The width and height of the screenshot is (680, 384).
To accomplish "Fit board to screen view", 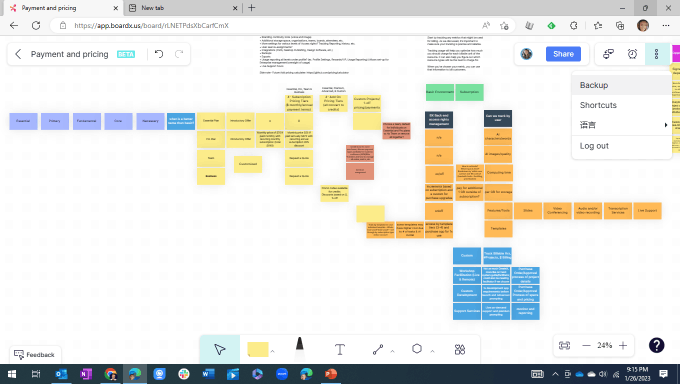I will [564, 345].
